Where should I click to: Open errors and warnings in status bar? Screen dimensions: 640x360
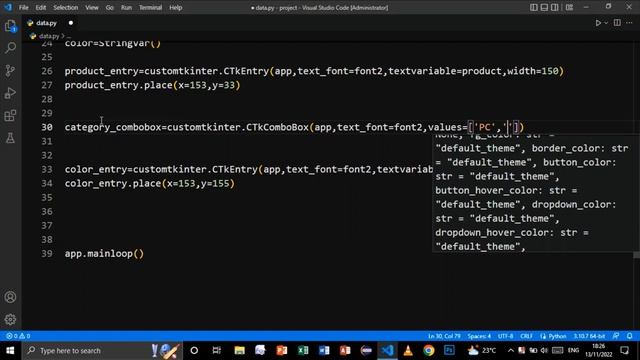click(x=18, y=336)
